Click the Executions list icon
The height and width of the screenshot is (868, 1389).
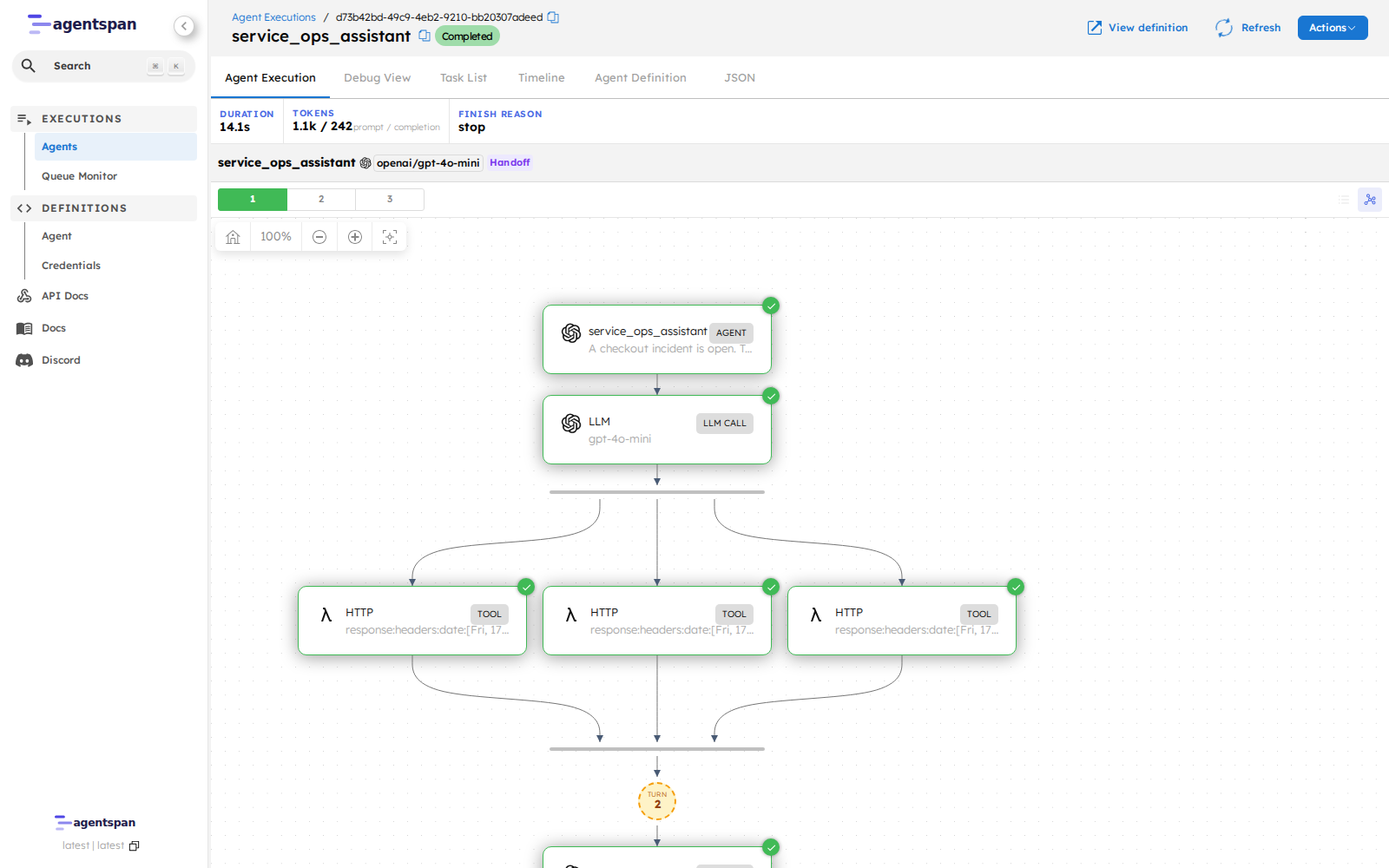click(x=24, y=119)
